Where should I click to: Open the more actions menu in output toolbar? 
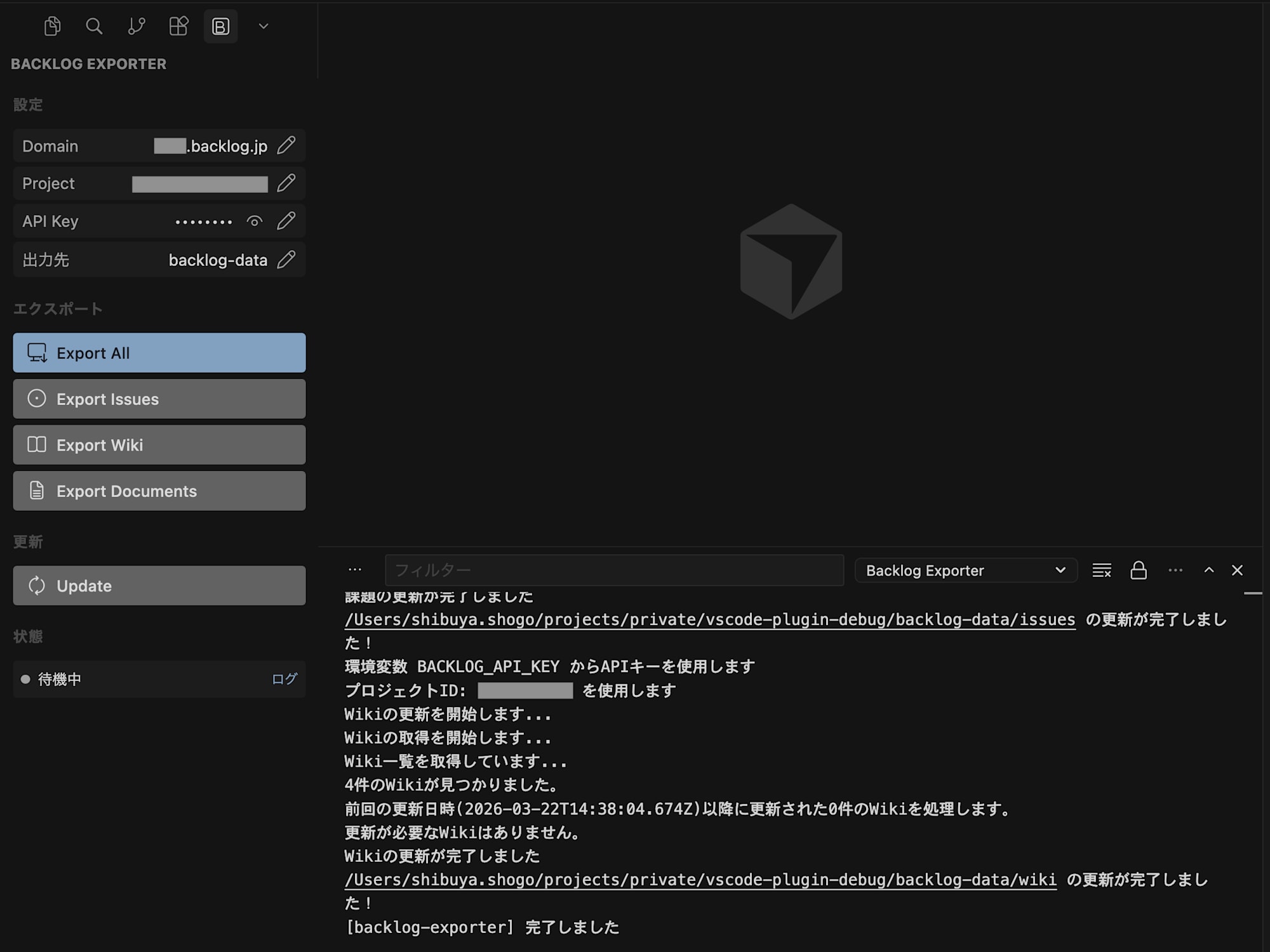[1175, 570]
